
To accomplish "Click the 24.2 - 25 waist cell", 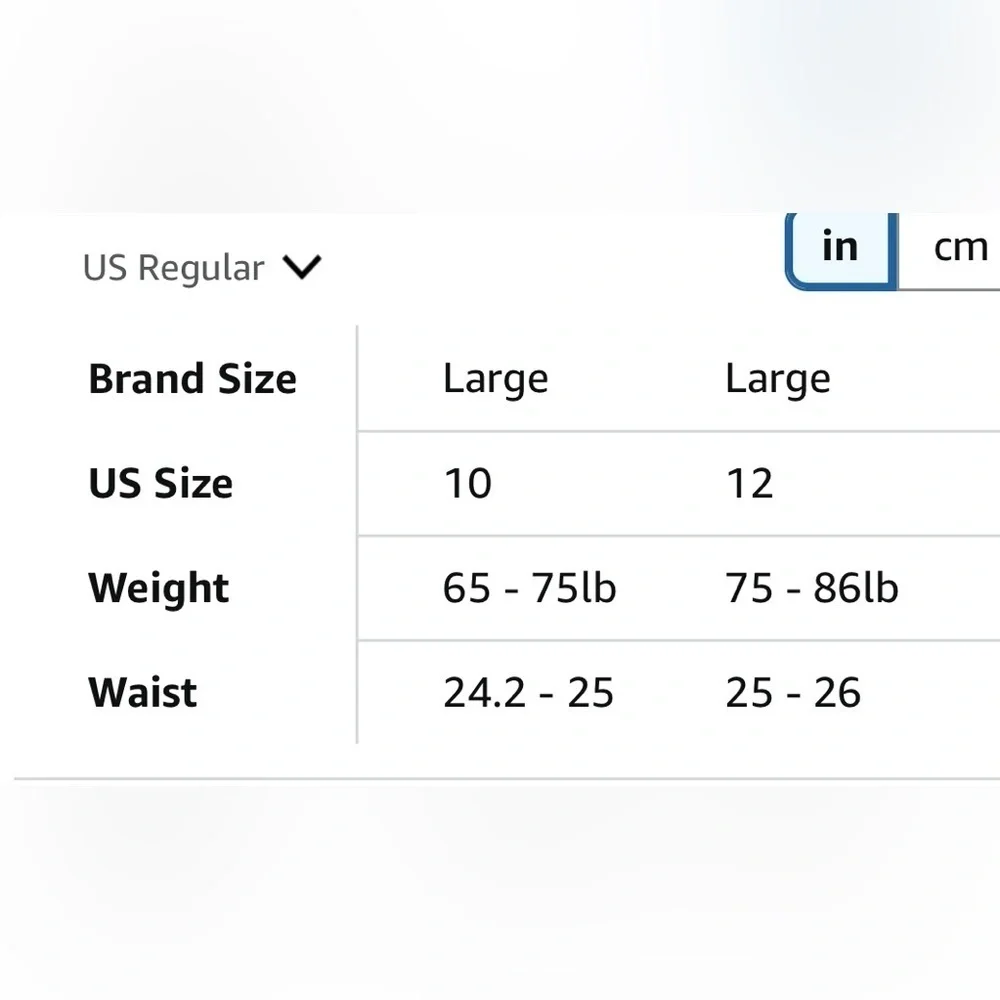I will [x=528, y=693].
